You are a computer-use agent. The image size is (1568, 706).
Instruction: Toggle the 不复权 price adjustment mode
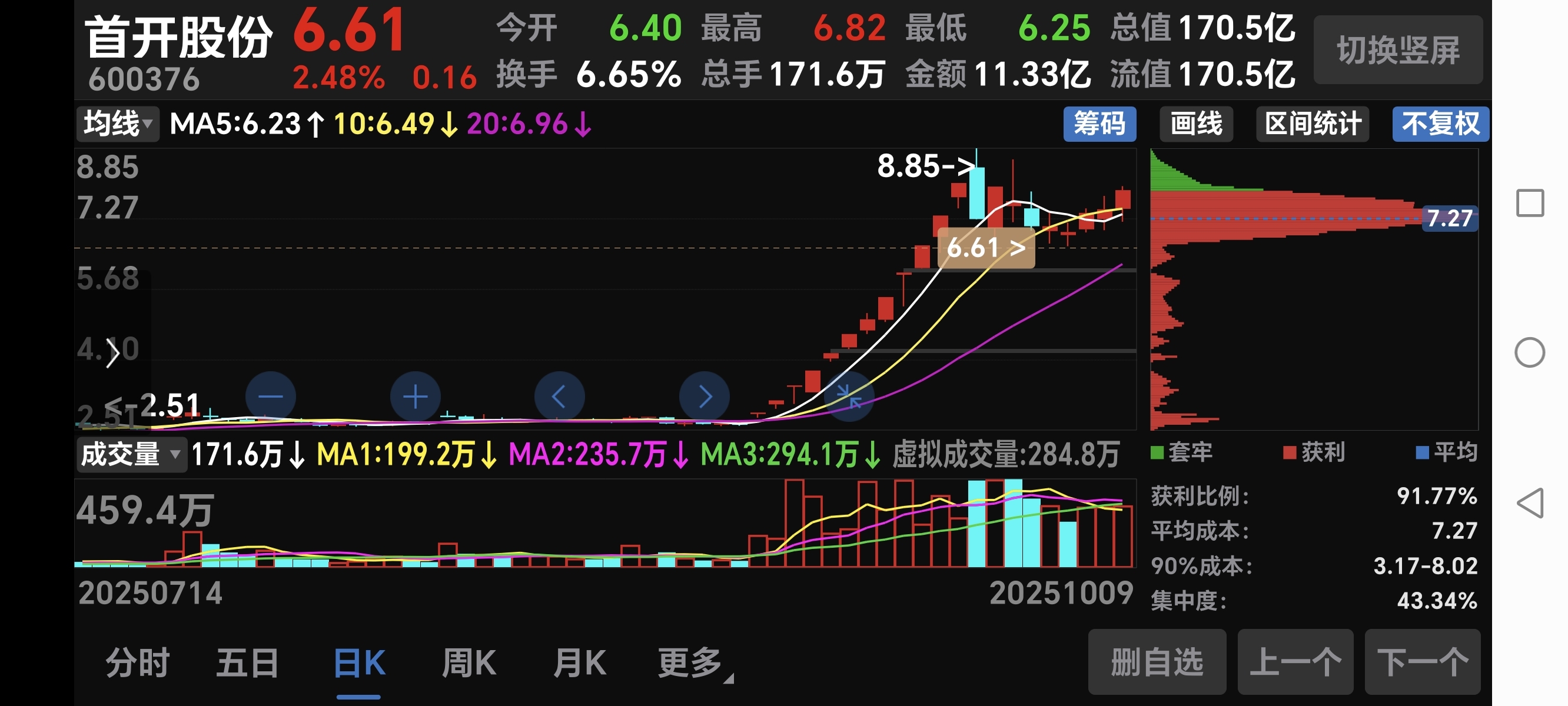[x=1440, y=124]
